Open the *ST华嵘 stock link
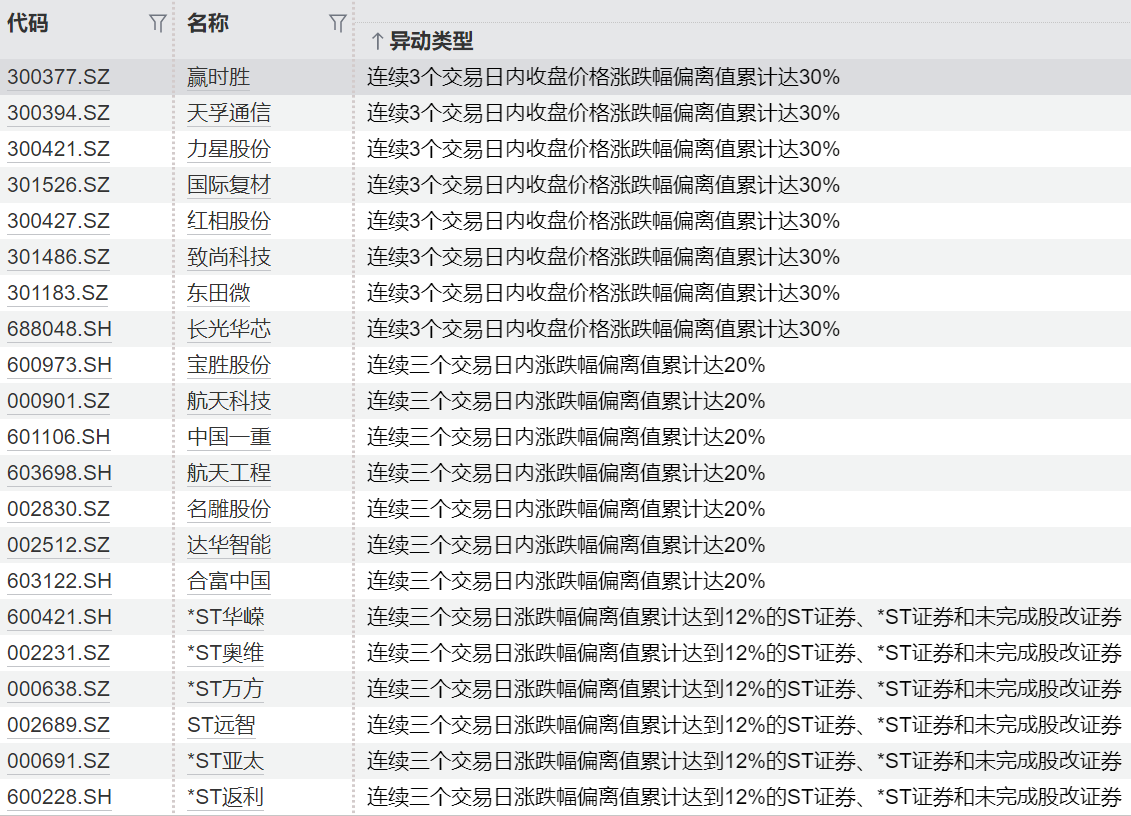 point(225,617)
